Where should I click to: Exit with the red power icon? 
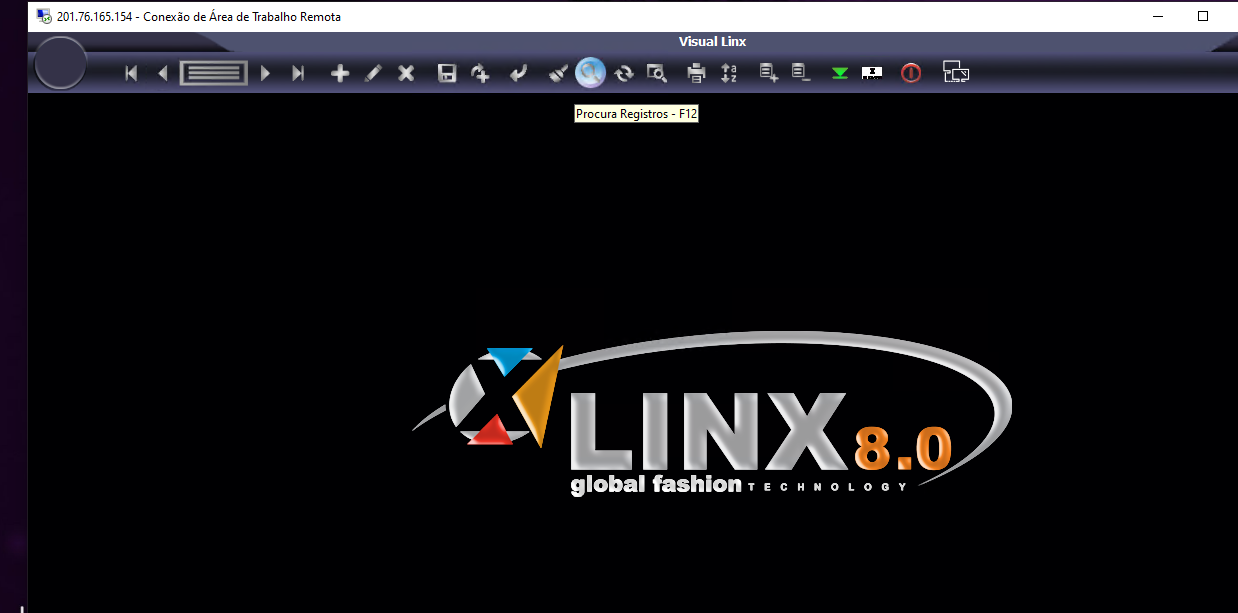[x=910, y=73]
